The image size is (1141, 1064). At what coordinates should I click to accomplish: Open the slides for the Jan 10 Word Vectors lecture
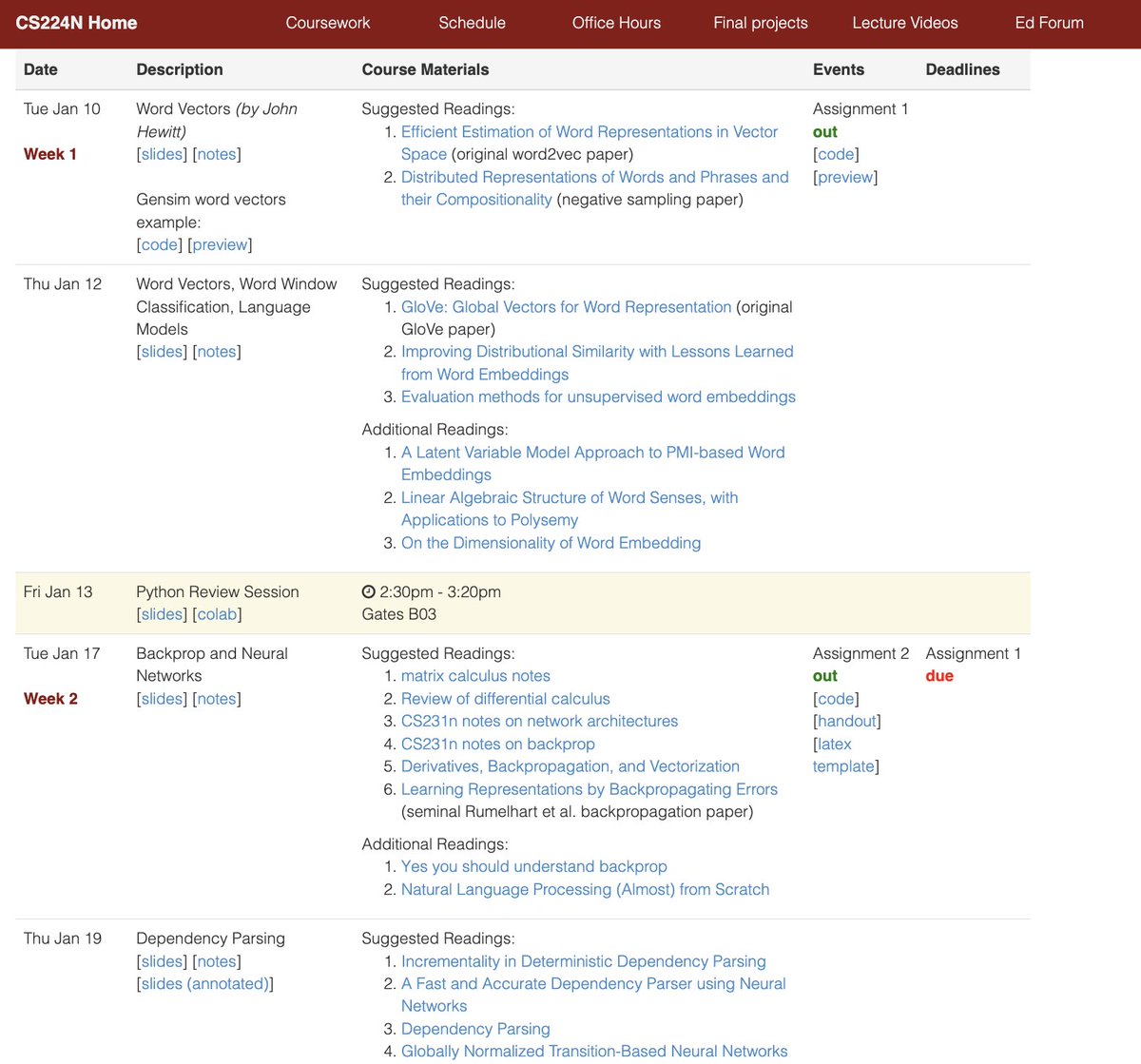point(161,154)
